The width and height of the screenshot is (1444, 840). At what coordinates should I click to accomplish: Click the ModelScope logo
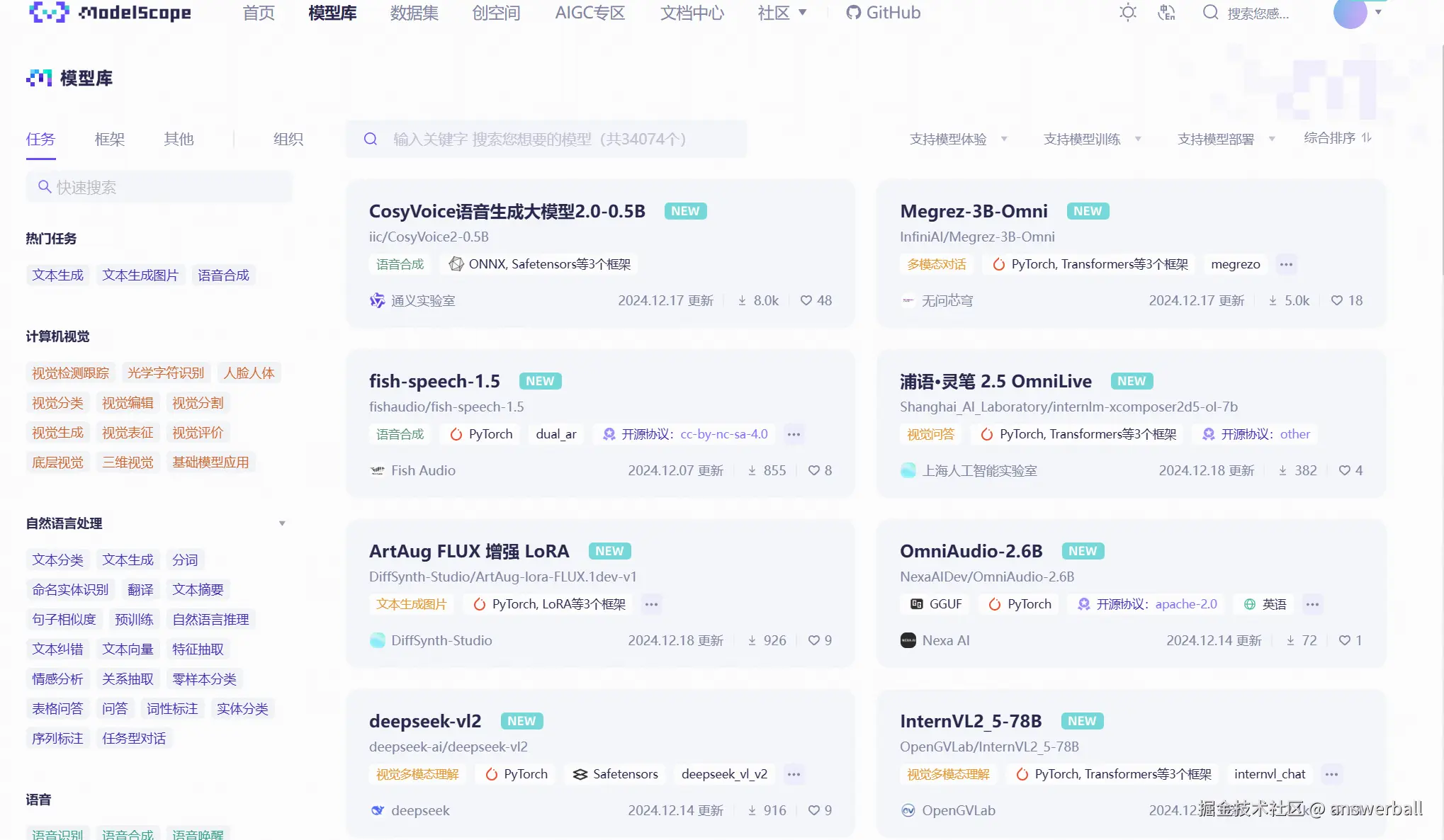pyautogui.click(x=110, y=13)
